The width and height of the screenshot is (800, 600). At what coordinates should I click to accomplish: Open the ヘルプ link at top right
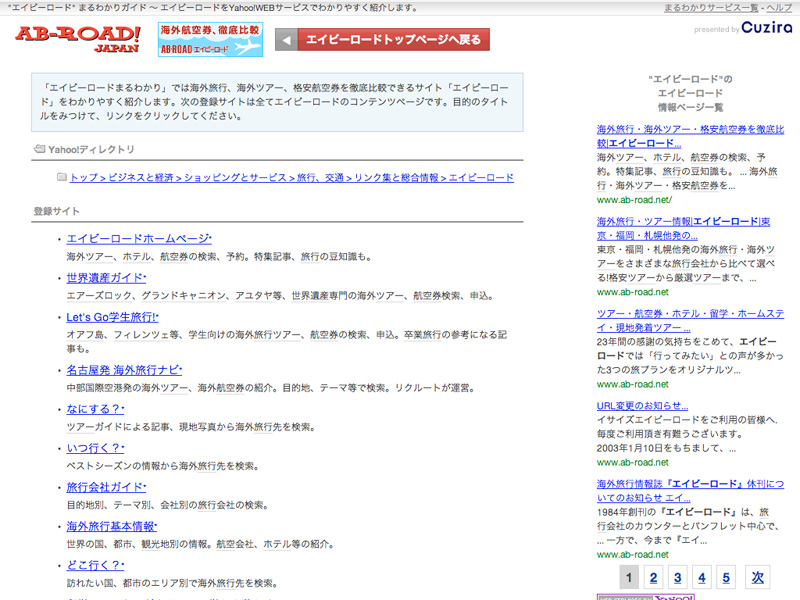point(780,8)
